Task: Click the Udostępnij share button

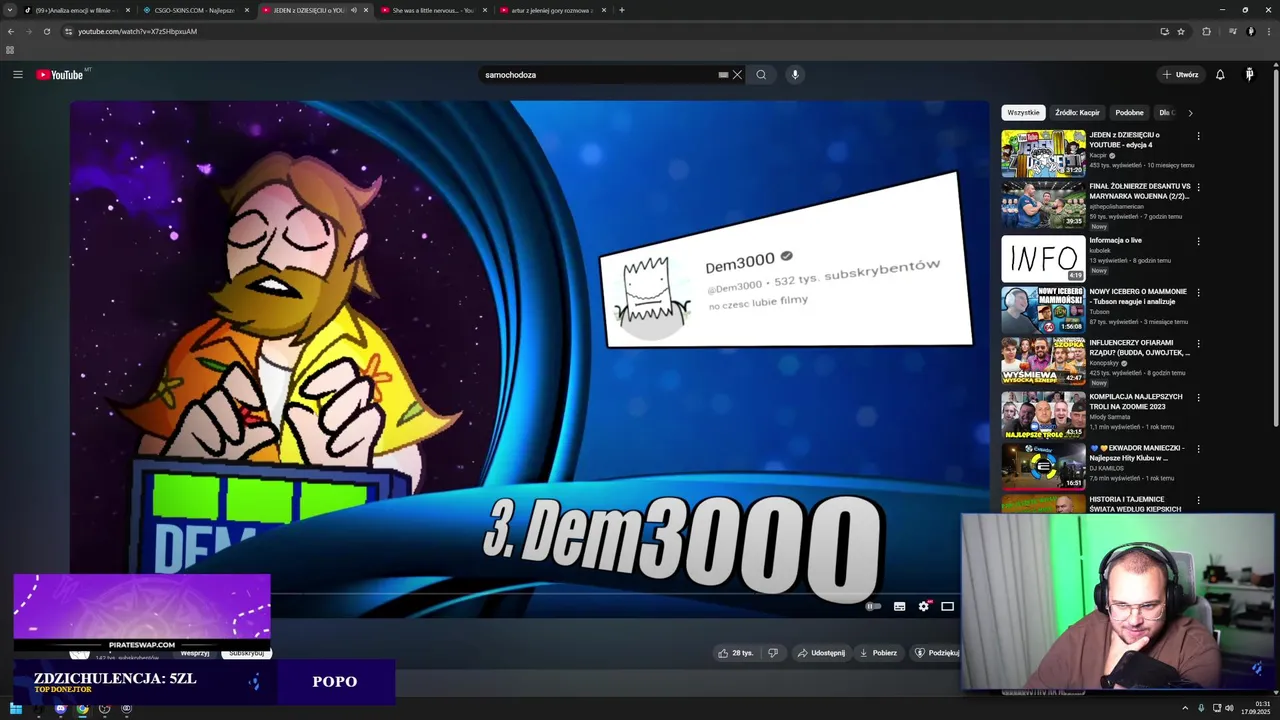Action: (x=821, y=653)
